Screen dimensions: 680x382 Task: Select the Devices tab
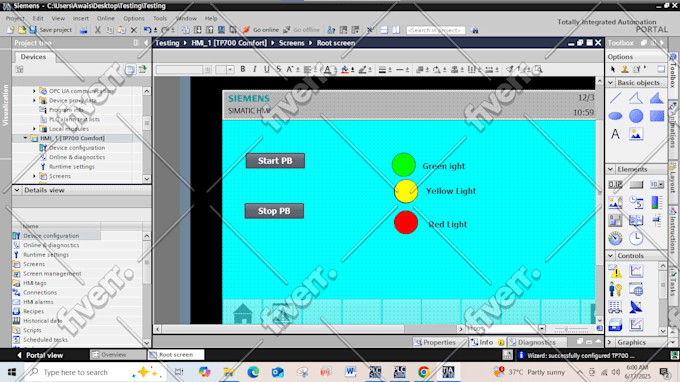point(33,57)
